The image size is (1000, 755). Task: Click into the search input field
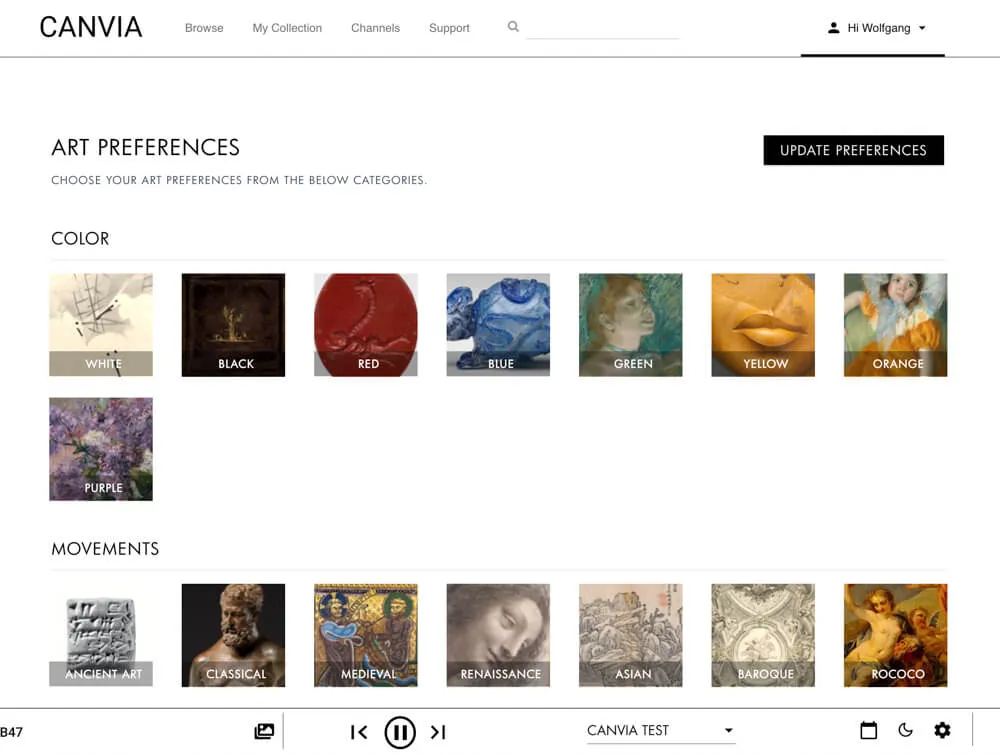pyautogui.click(x=603, y=28)
